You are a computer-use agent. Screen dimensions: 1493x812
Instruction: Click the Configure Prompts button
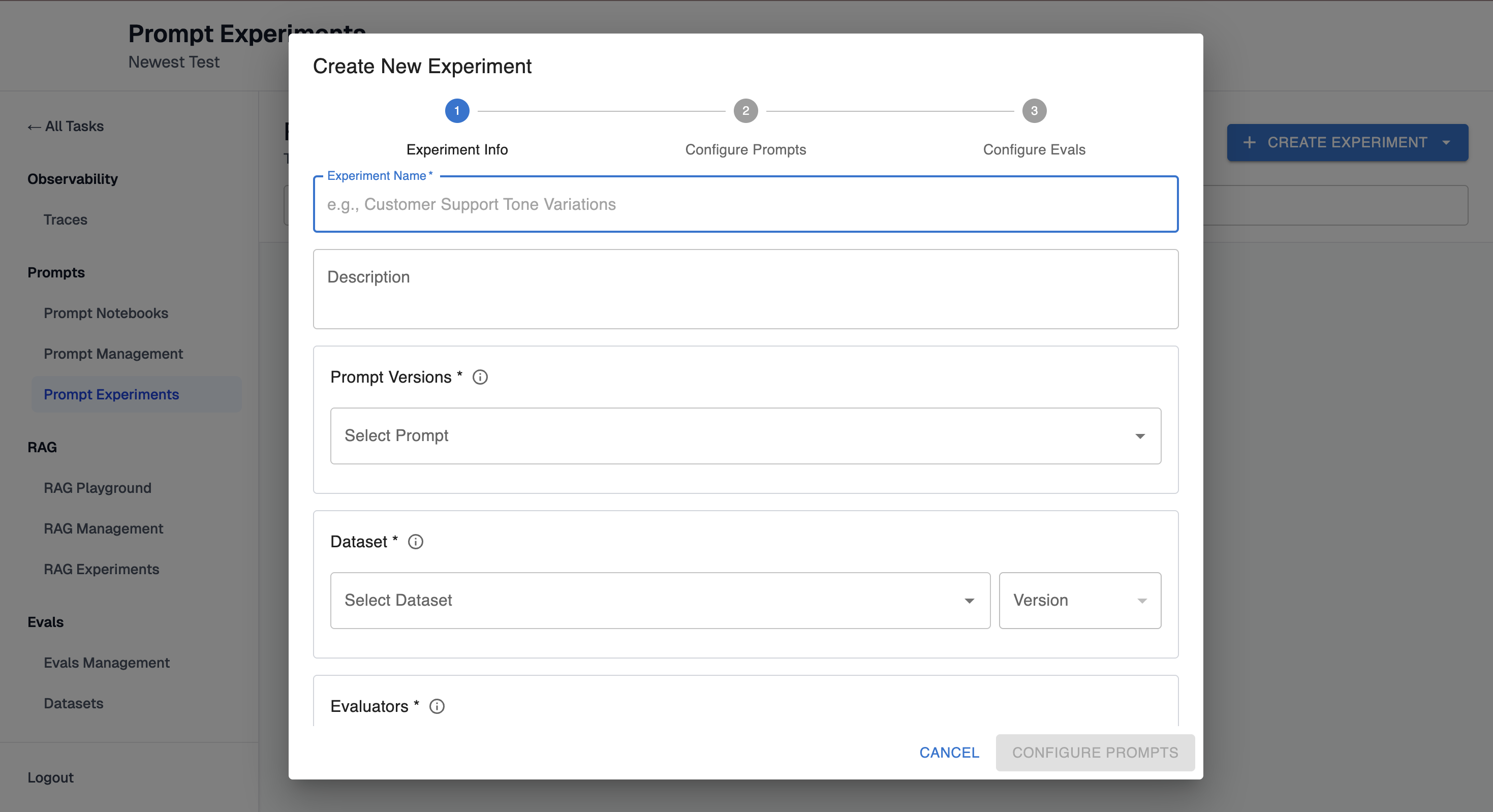coord(1095,753)
